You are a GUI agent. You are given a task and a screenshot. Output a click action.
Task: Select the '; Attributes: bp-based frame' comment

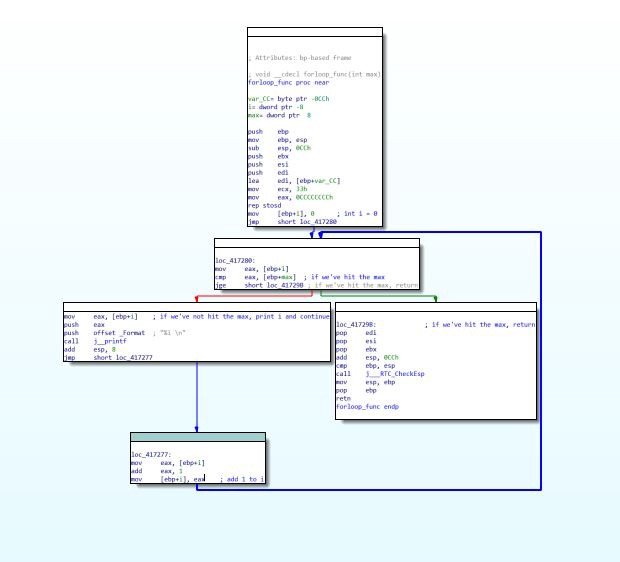point(300,58)
